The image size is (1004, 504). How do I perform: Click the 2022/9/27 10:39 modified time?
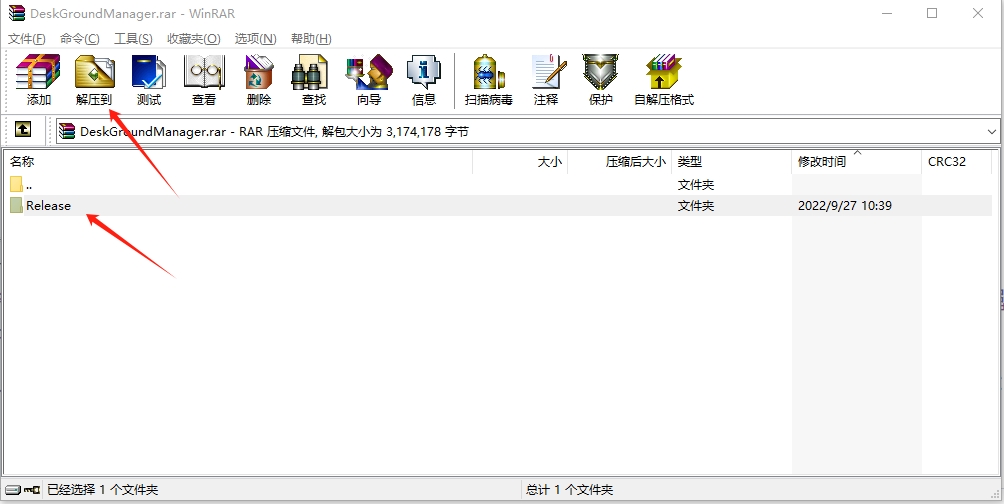point(845,206)
